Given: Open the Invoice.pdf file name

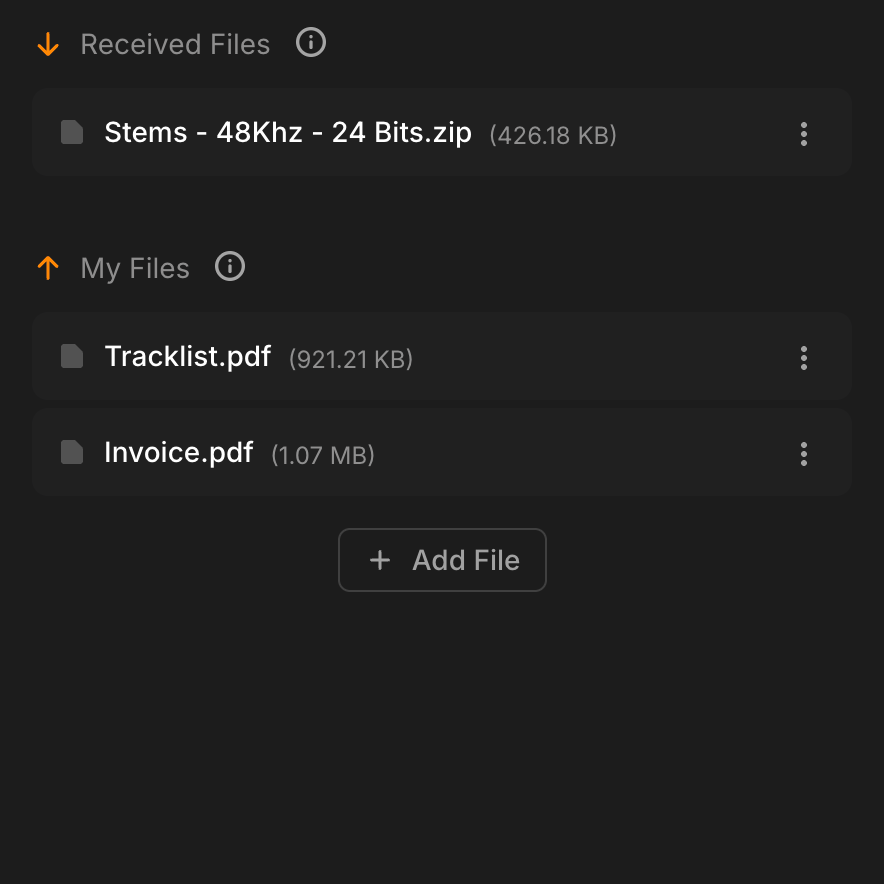Looking at the screenshot, I should click(179, 453).
